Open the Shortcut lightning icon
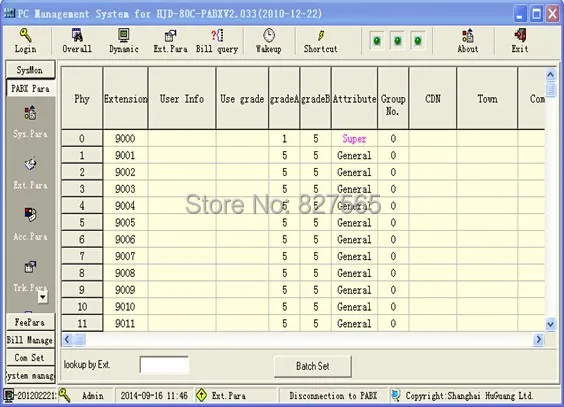This screenshot has height=407, width=564. 321,36
